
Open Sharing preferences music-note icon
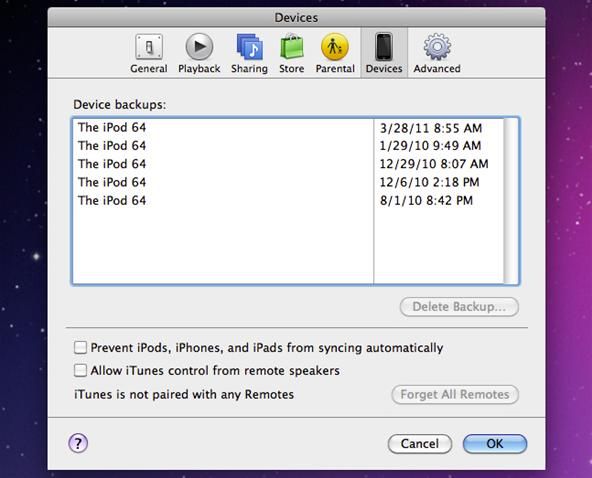tap(249, 47)
